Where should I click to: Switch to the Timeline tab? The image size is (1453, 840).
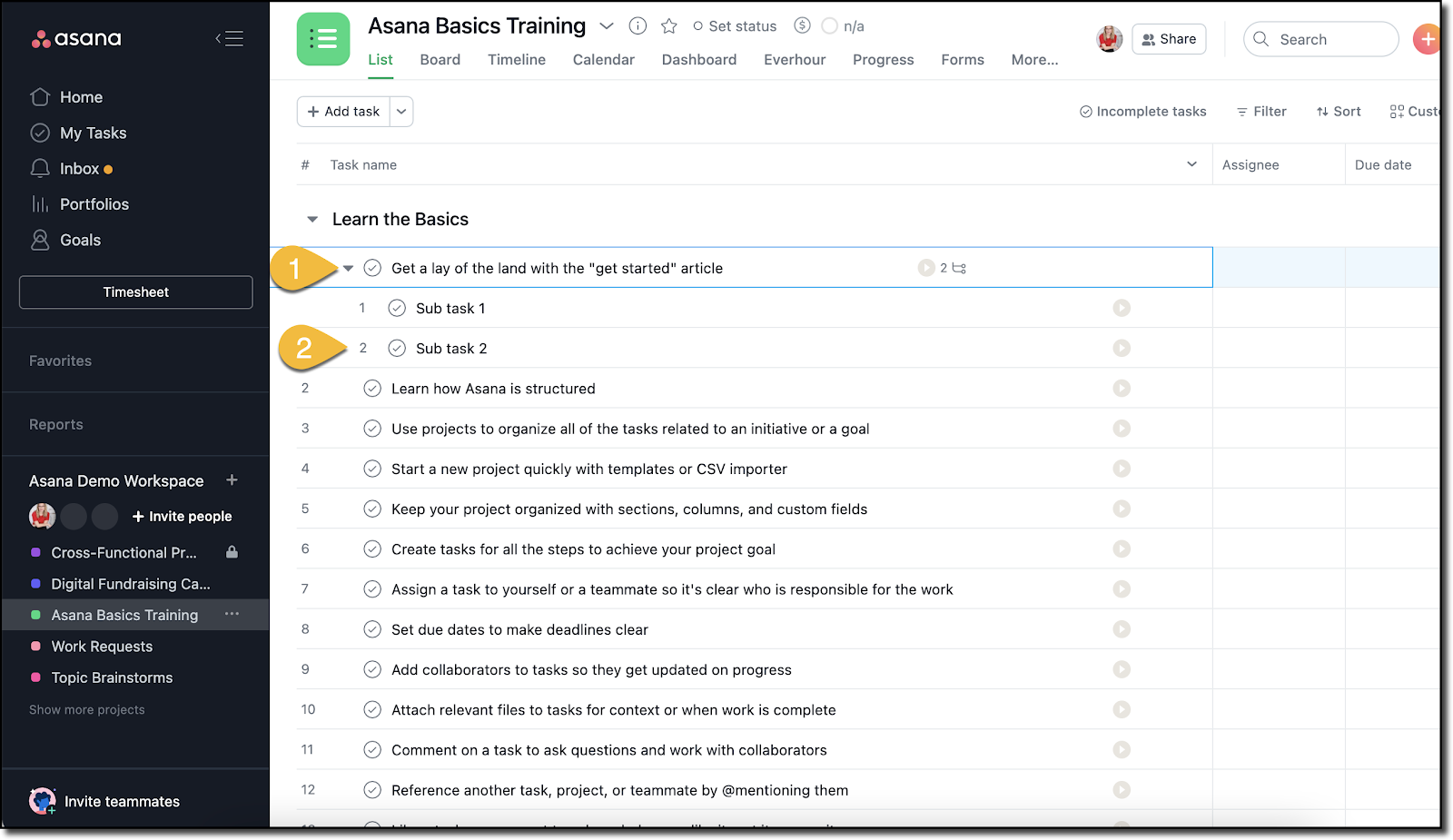tap(517, 60)
